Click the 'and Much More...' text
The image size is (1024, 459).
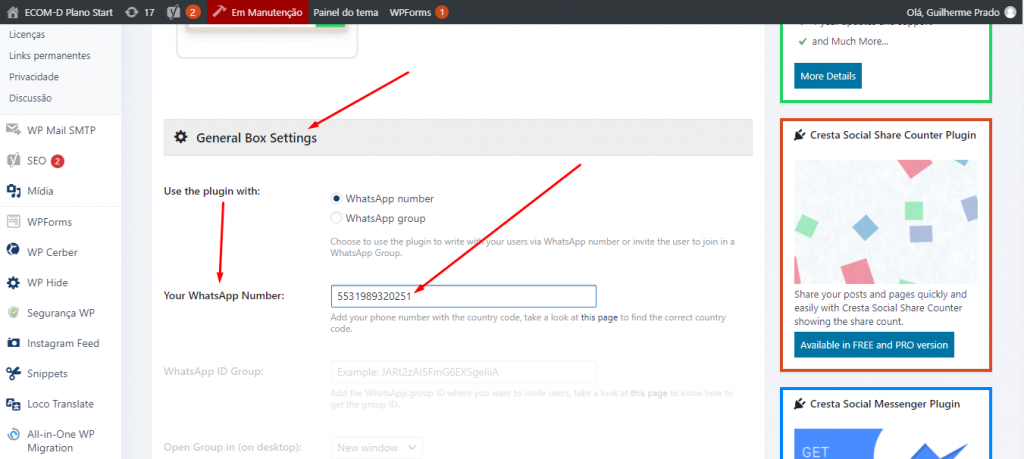(x=850, y=41)
